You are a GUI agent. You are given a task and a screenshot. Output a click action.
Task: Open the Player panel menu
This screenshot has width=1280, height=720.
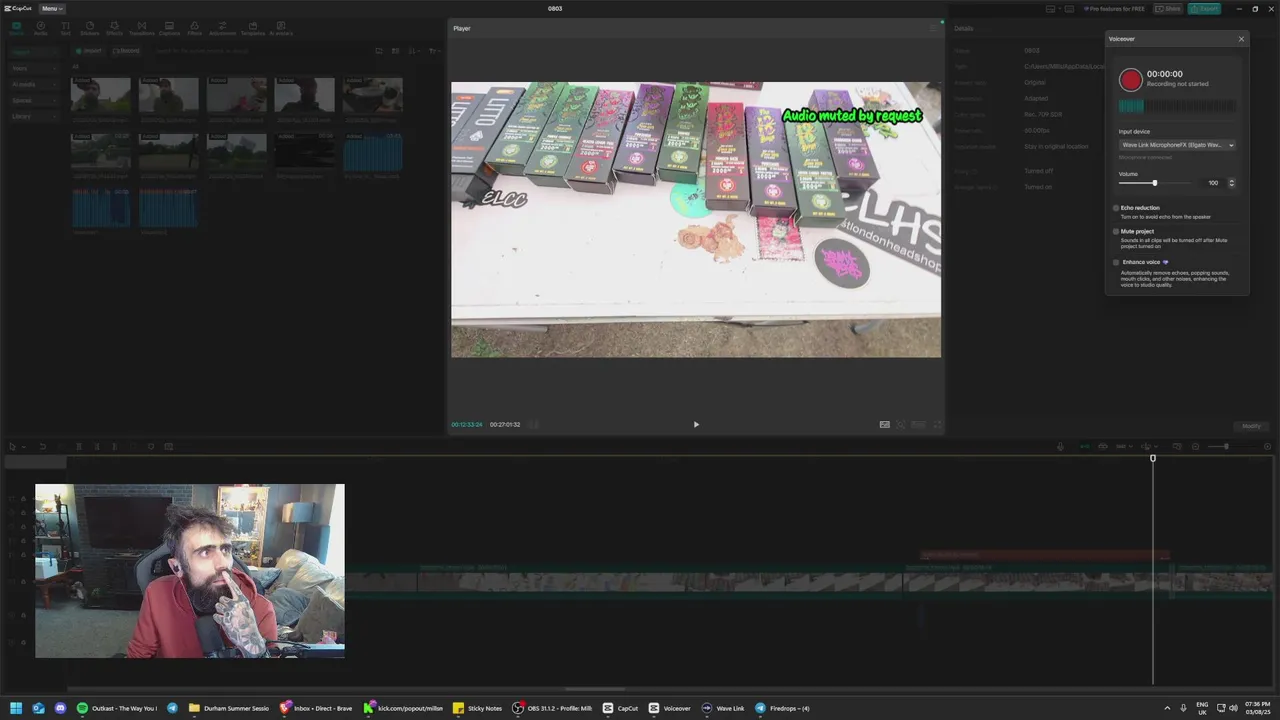pos(933,28)
